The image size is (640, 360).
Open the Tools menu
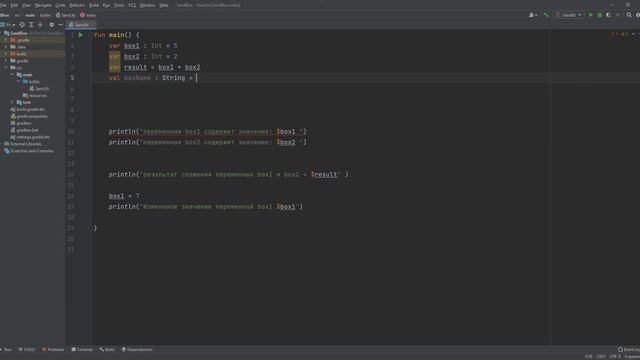119,5
